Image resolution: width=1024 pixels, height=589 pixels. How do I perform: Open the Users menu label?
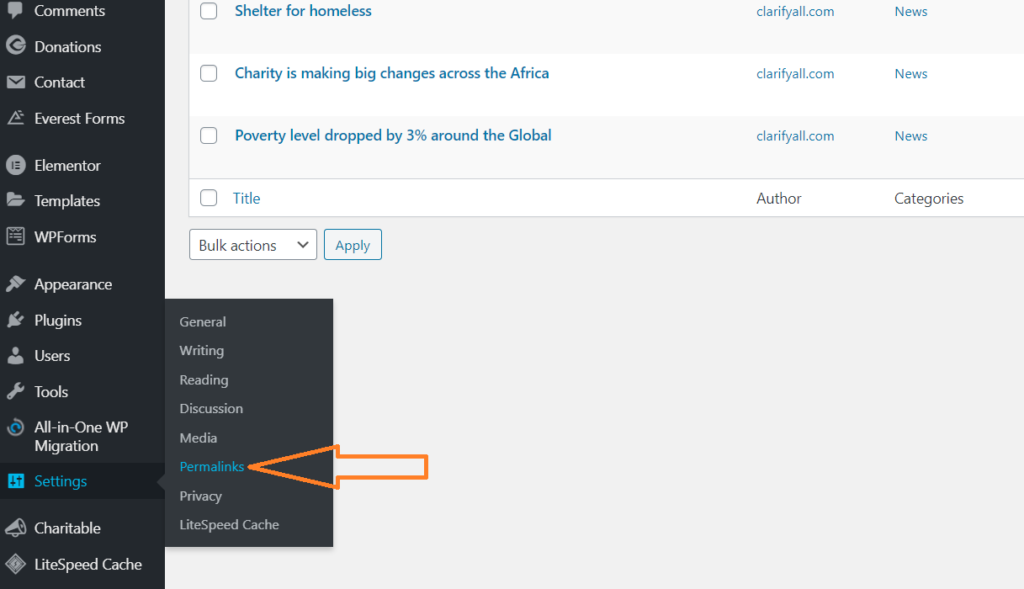52,356
